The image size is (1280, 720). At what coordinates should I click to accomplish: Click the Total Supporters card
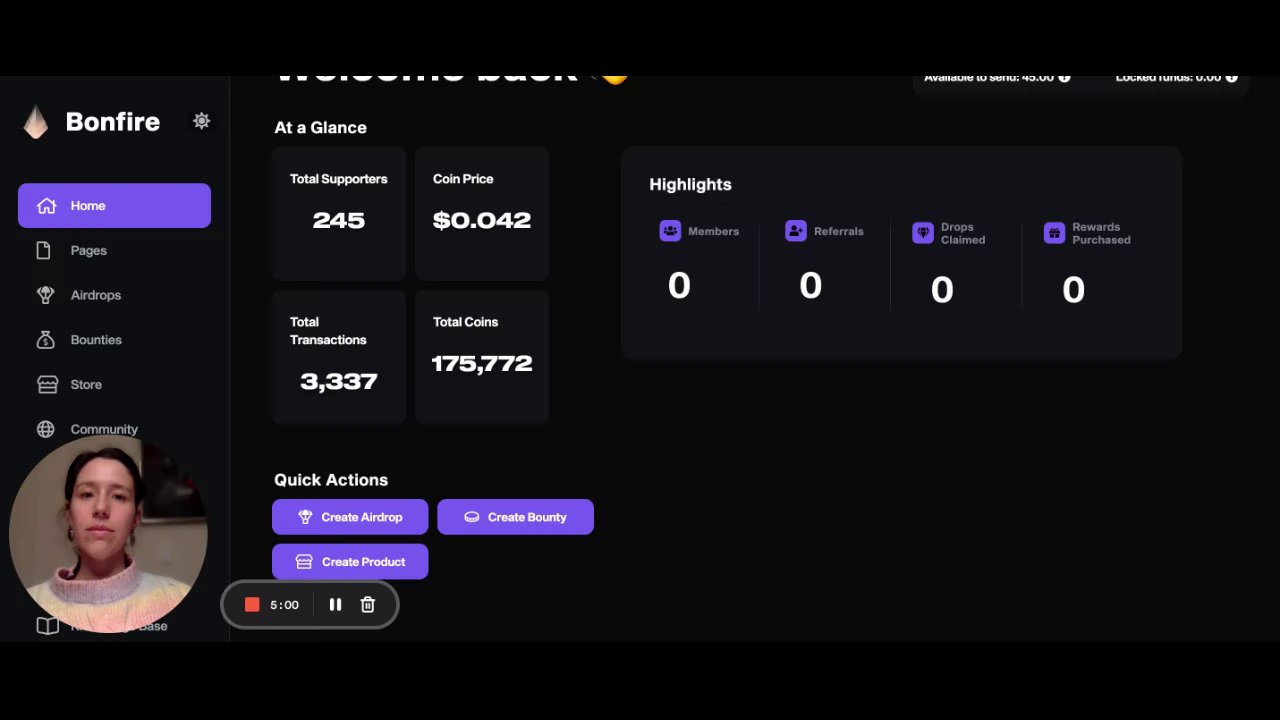[x=339, y=214]
